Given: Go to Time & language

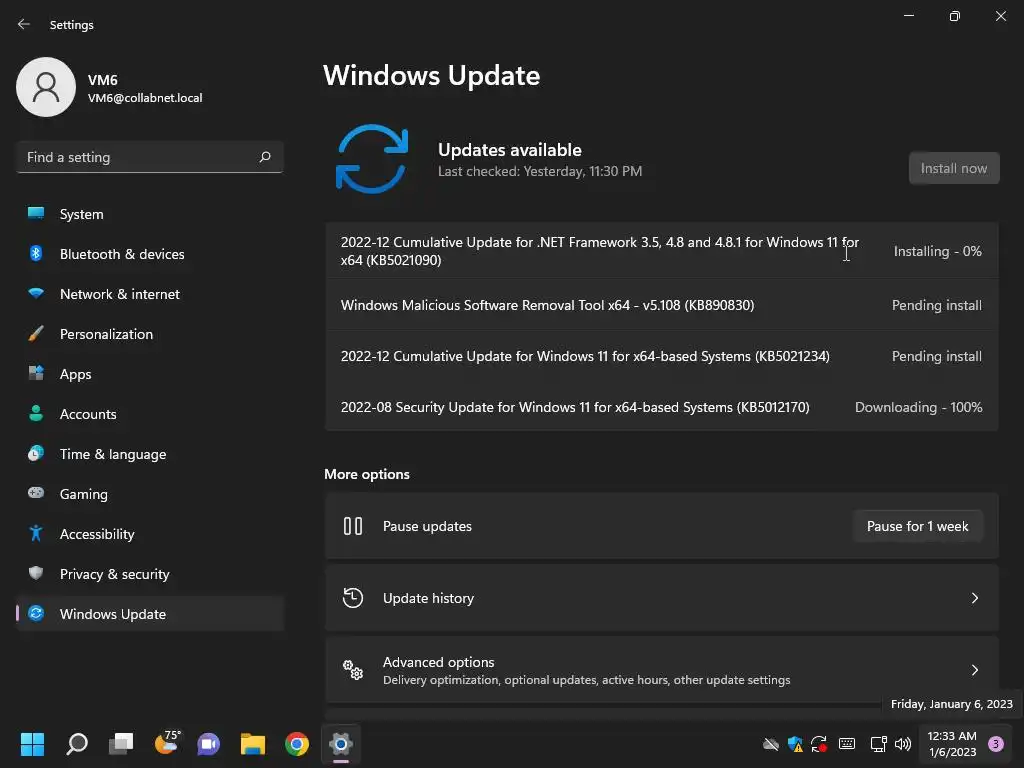Looking at the screenshot, I should point(150,454).
